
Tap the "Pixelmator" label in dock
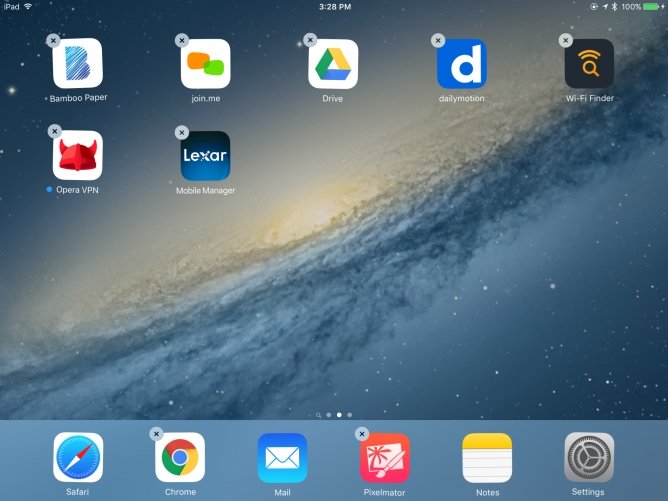click(384, 492)
